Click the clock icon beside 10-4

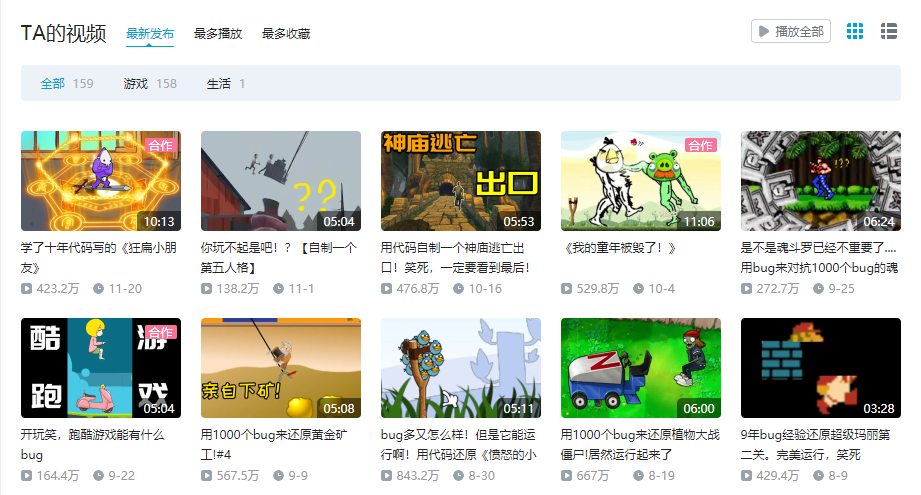pyautogui.click(x=638, y=288)
